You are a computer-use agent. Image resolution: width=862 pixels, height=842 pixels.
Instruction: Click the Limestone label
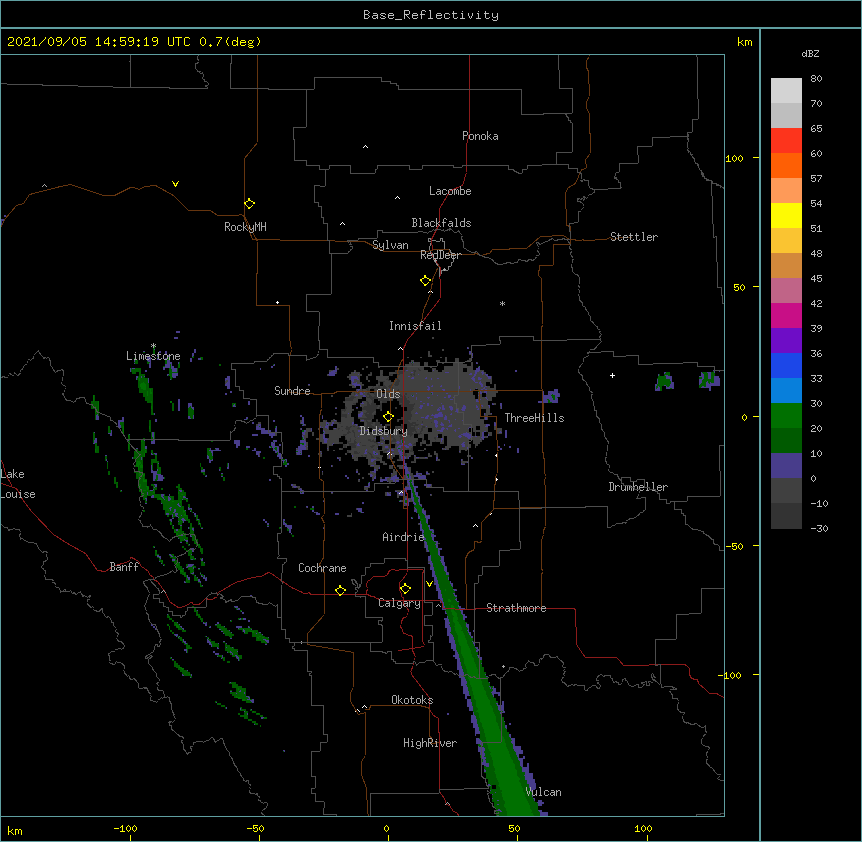click(153, 356)
